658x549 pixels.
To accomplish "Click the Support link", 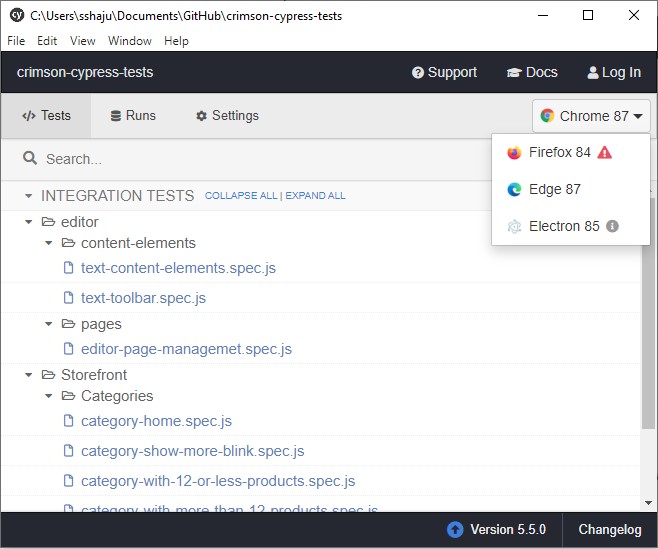I will pyautogui.click(x=444, y=72).
